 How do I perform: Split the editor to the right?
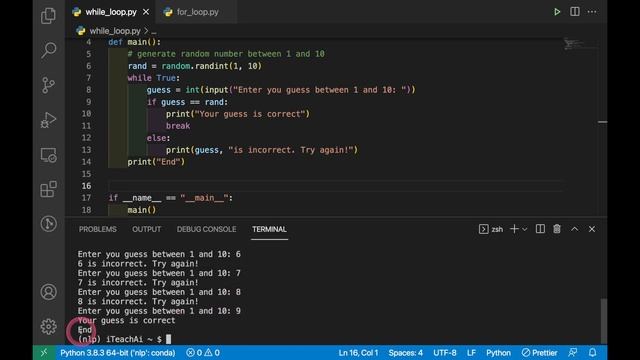(x=575, y=12)
